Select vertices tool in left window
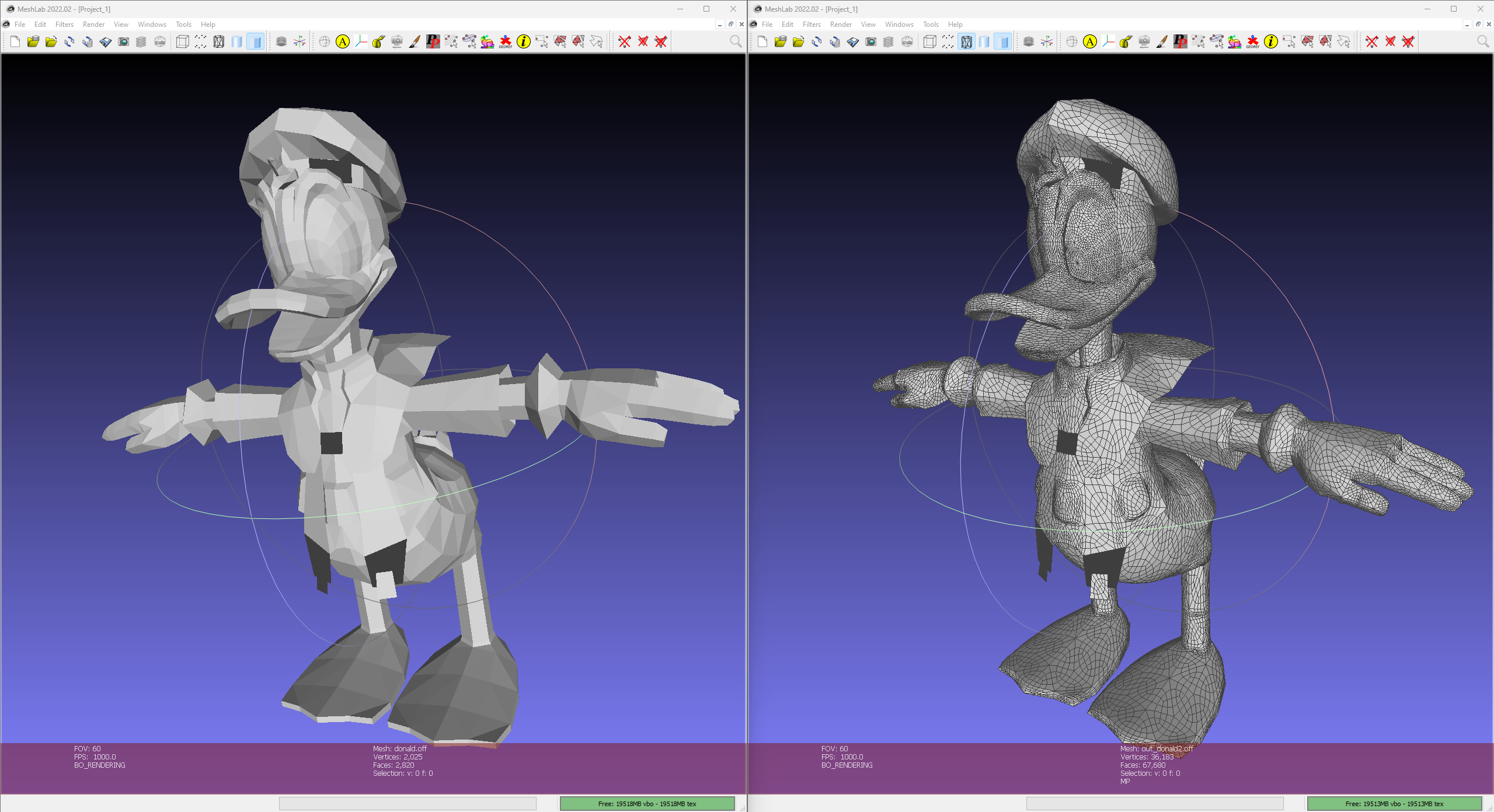The width and height of the screenshot is (1494, 812). [542, 41]
